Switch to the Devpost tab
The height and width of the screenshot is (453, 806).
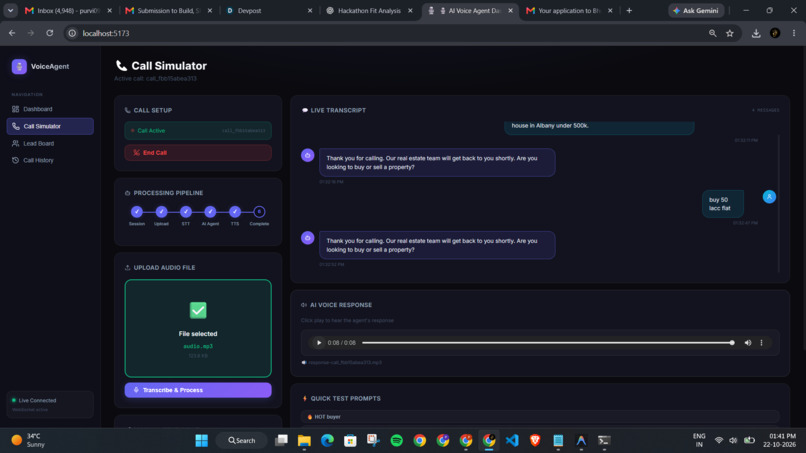click(269, 10)
